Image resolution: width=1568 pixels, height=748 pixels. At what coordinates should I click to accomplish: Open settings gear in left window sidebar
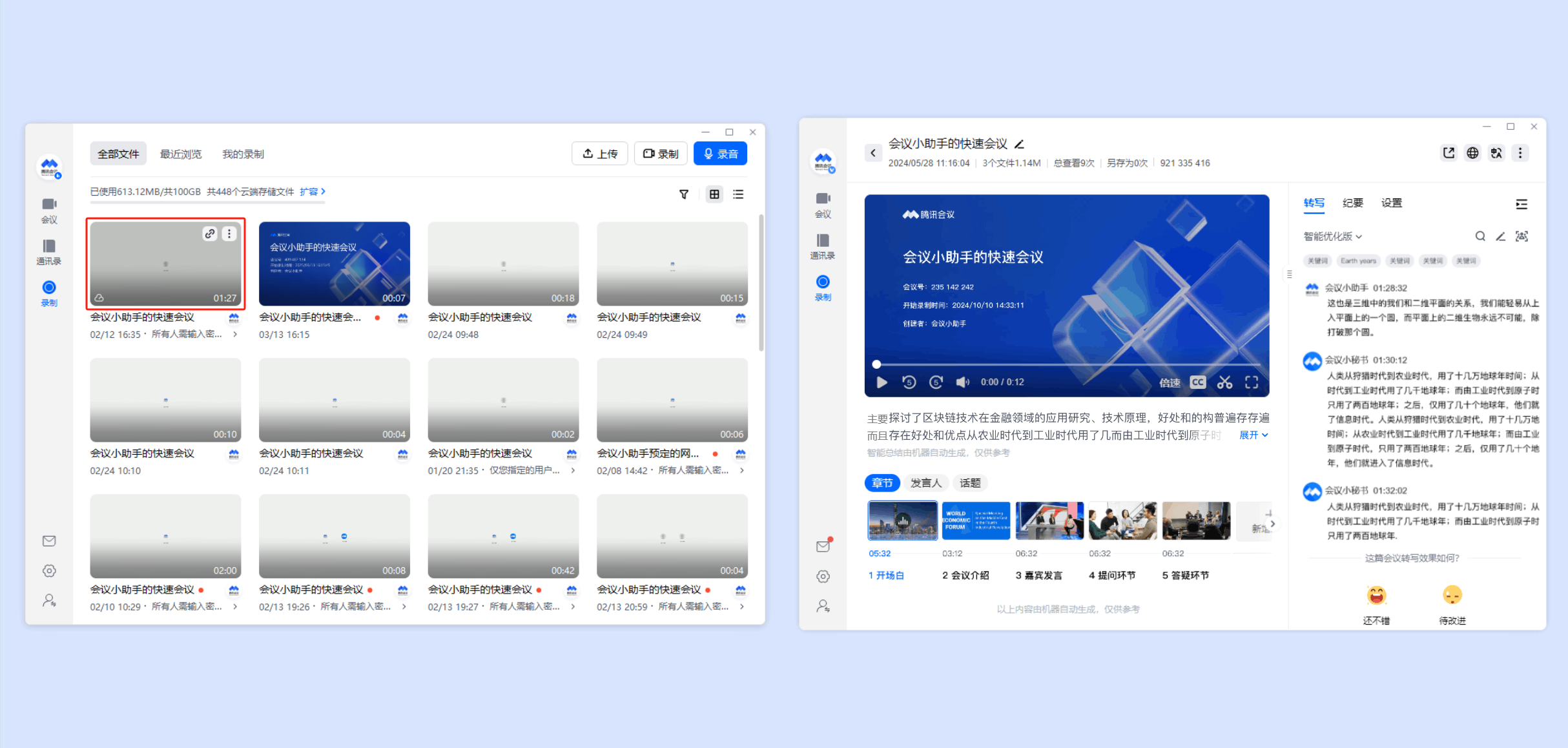click(49, 570)
